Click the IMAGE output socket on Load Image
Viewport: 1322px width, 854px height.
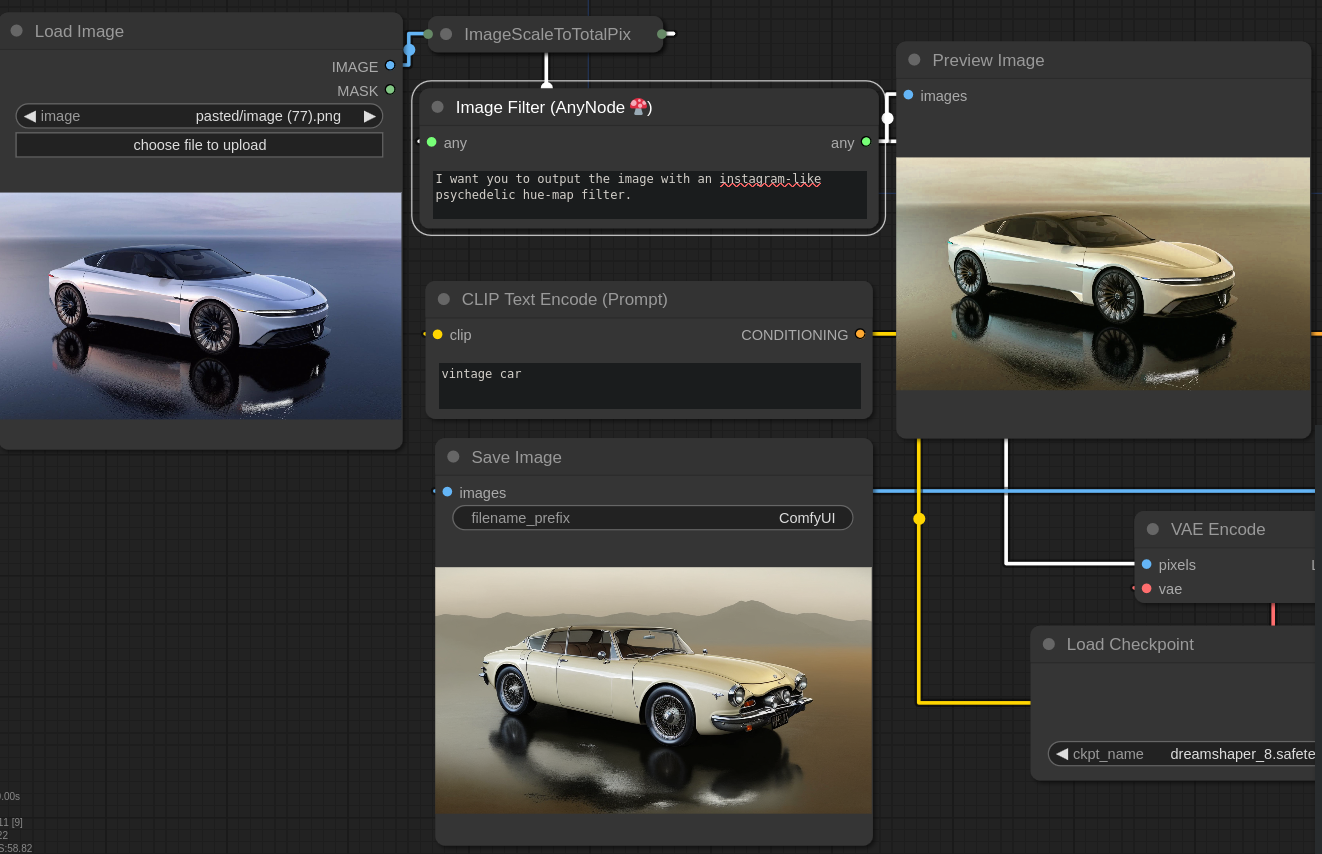tap(390, 66)
